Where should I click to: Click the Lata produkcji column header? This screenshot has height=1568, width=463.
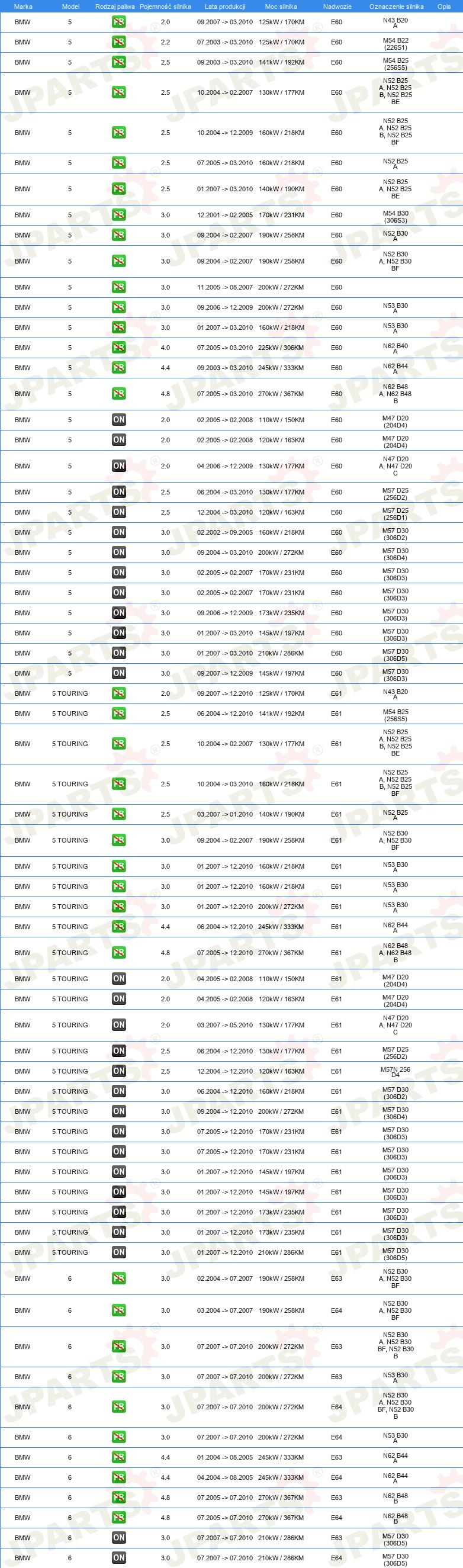pyautogui.click(x=225, y=7)
